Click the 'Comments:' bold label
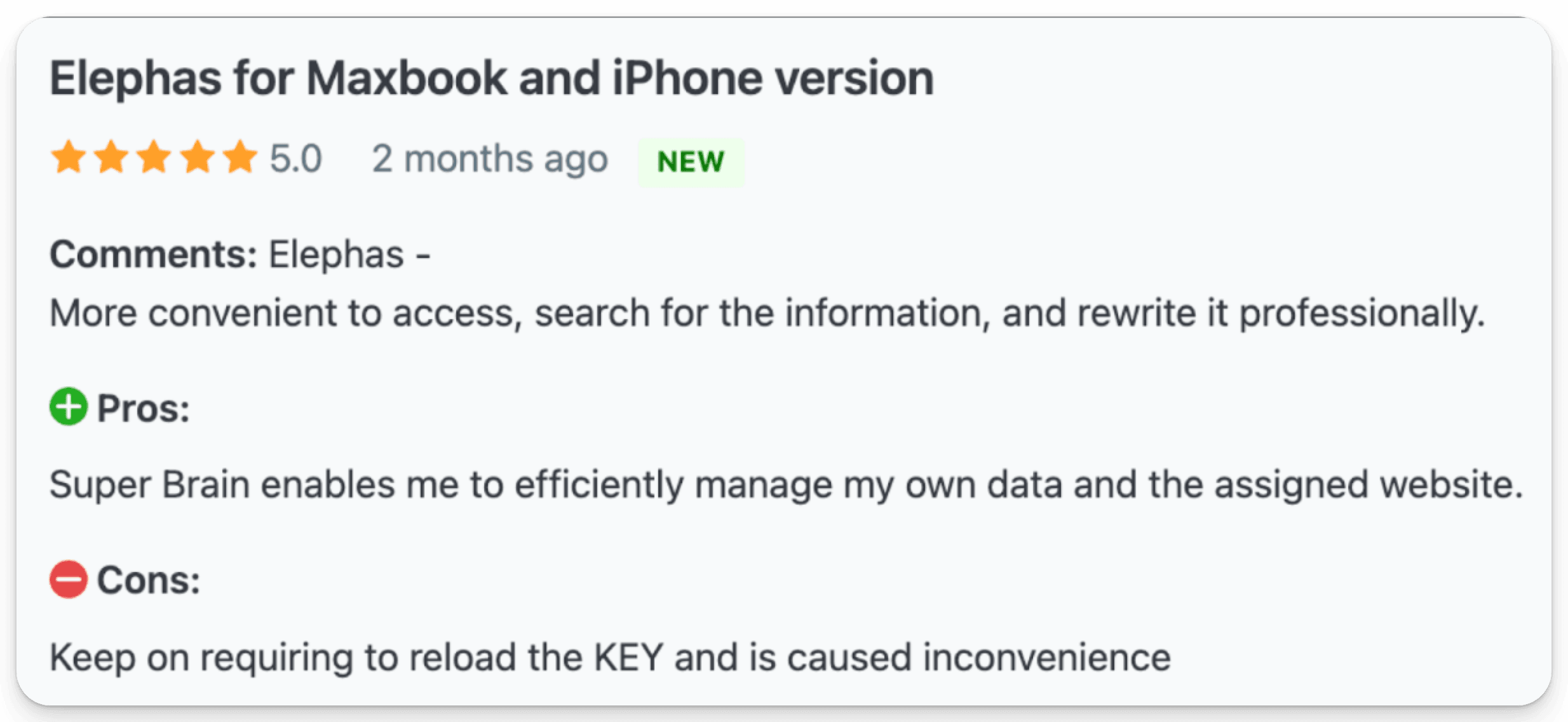Viewport: 1568px width, 722px height. (153, 255)
